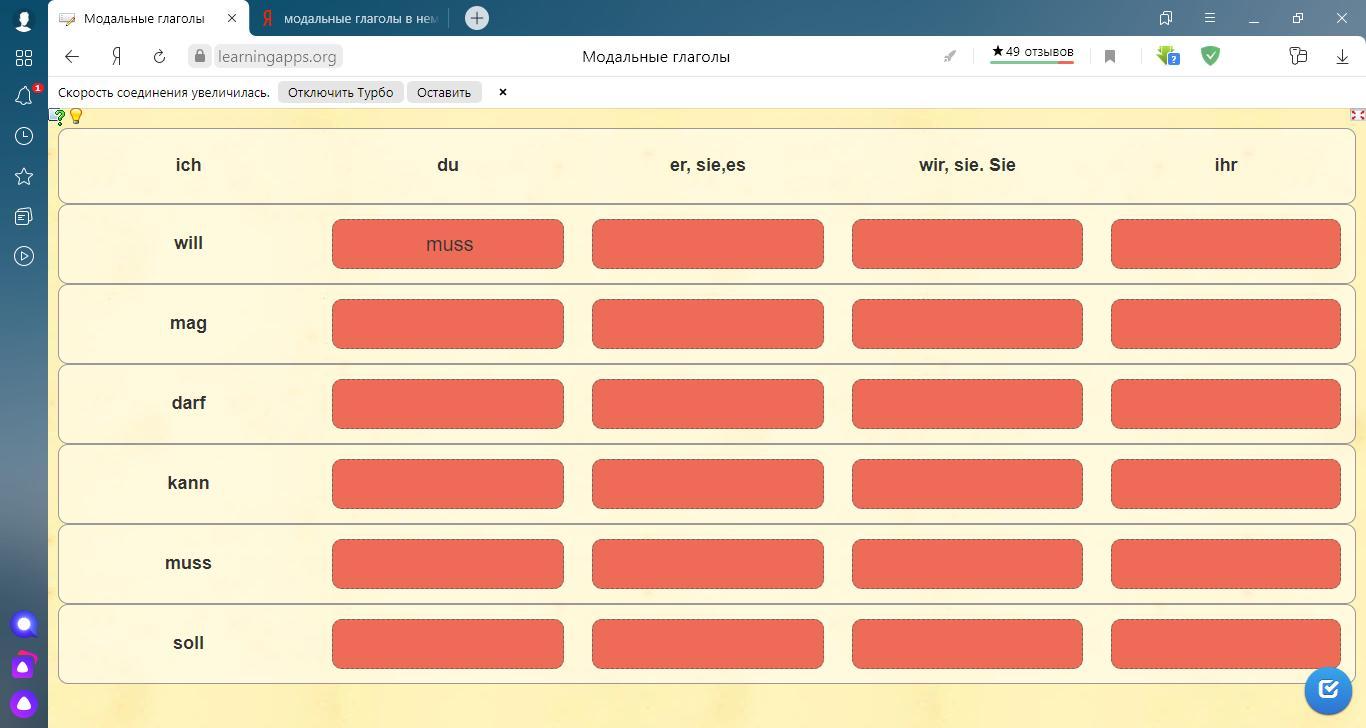
Task: Click the darf row label
Action: point(188,403)
